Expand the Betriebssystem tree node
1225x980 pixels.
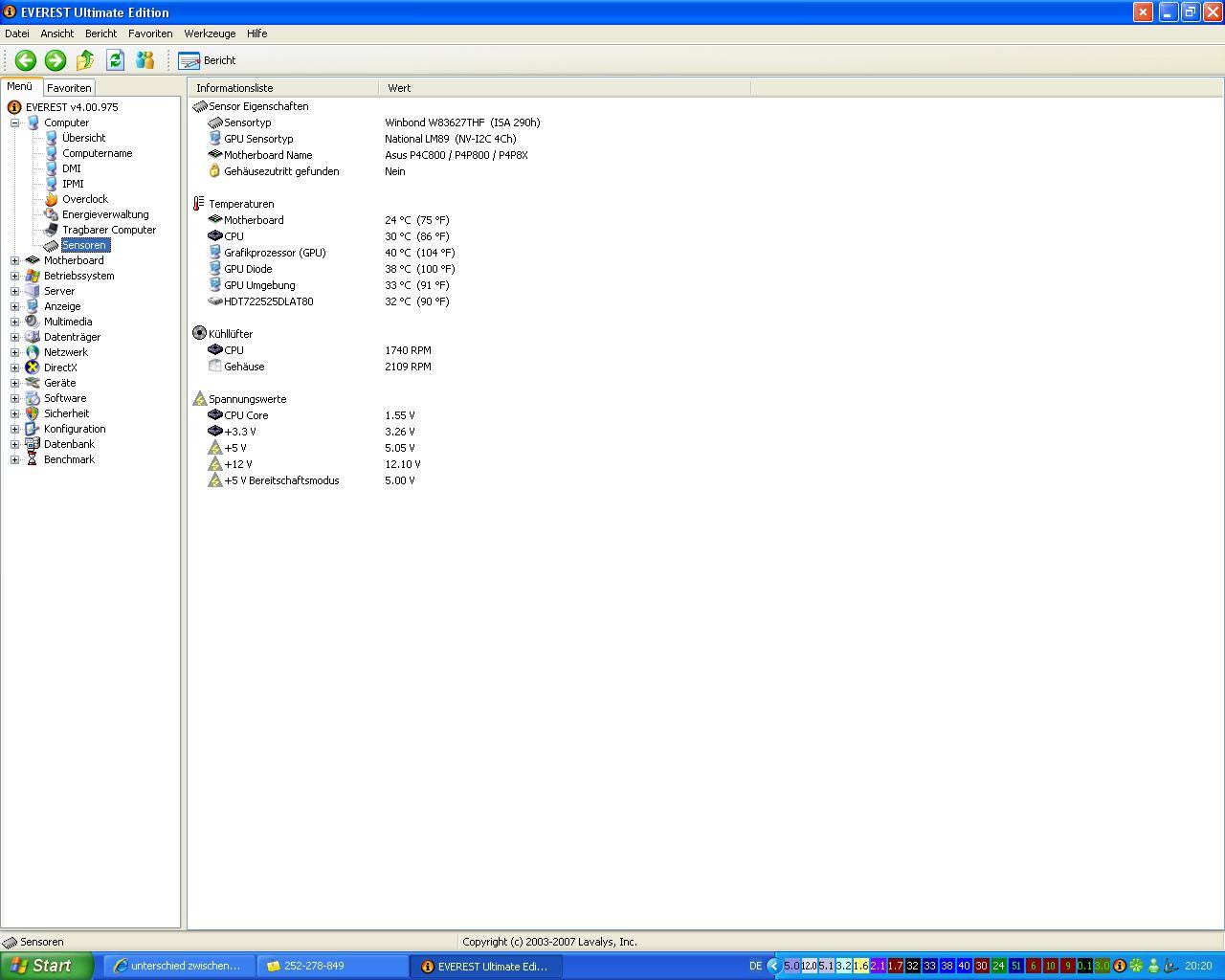coord(14,276)
